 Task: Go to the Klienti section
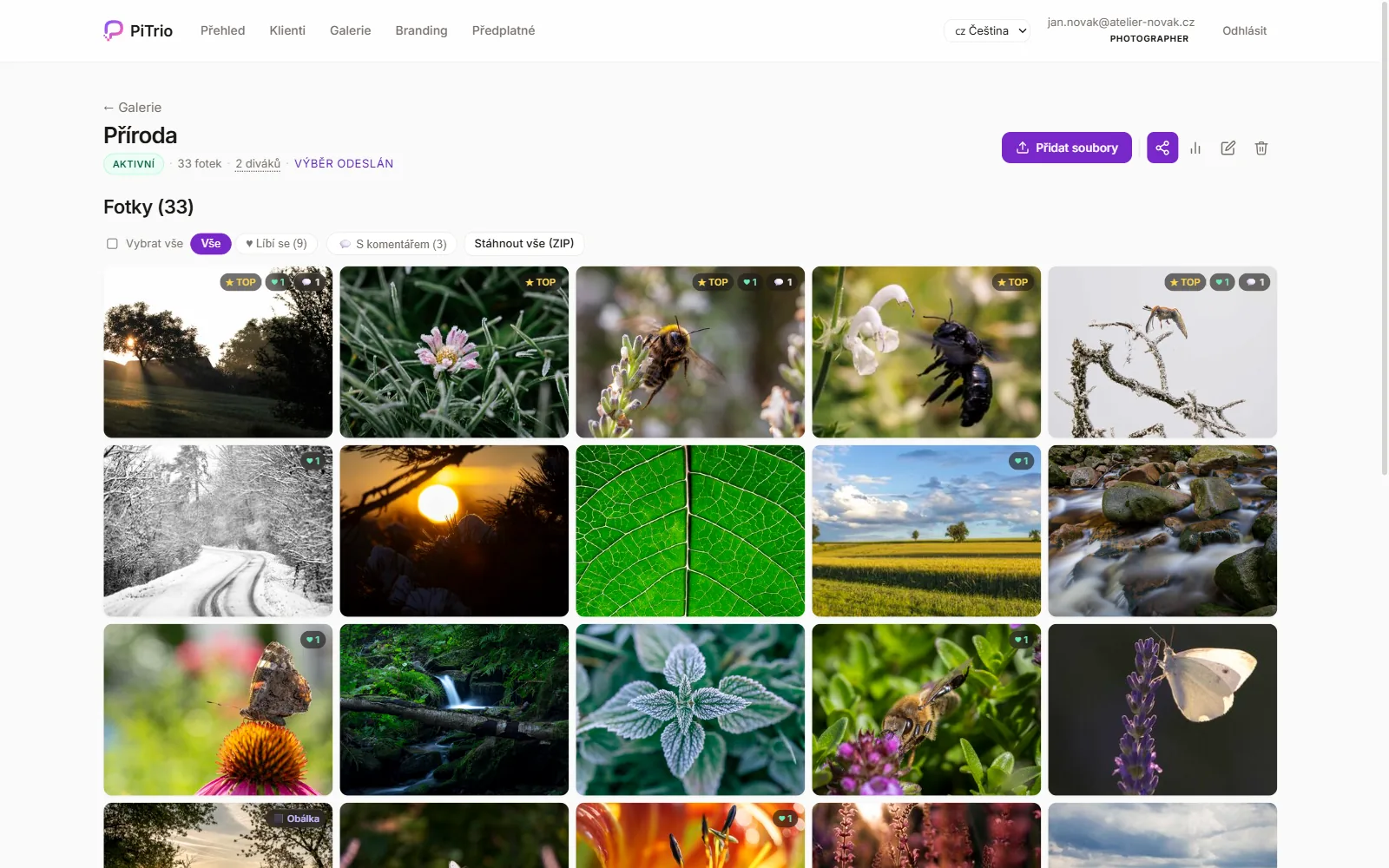(287, 30)
